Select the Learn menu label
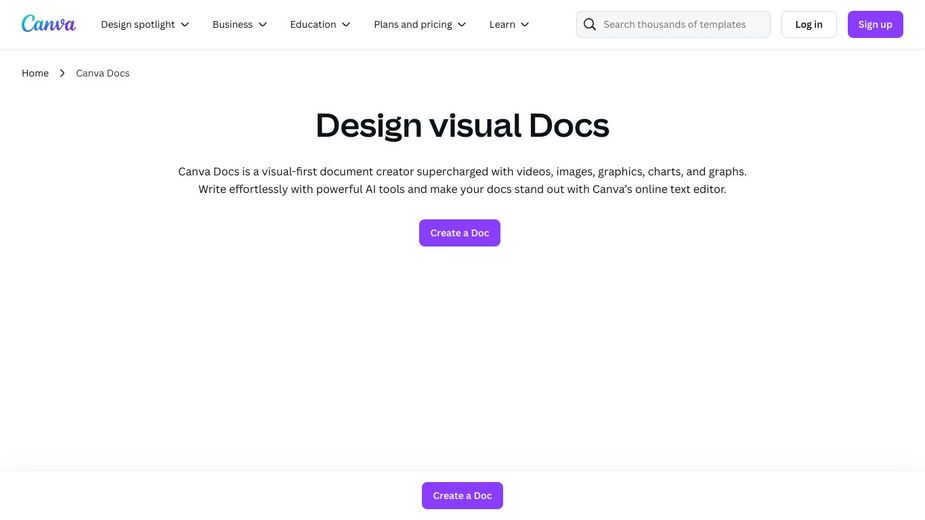925x520 pixels. point(502,24)
